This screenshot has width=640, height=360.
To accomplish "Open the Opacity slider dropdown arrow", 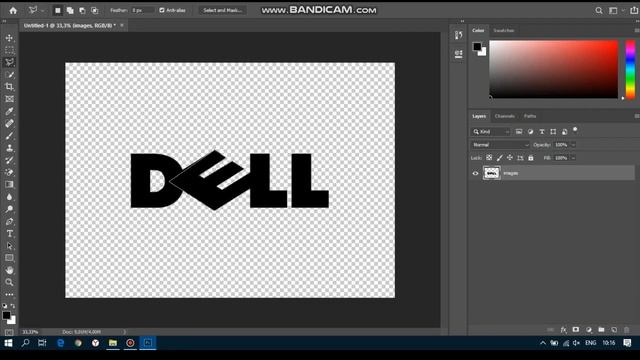I will coord(573,145).
